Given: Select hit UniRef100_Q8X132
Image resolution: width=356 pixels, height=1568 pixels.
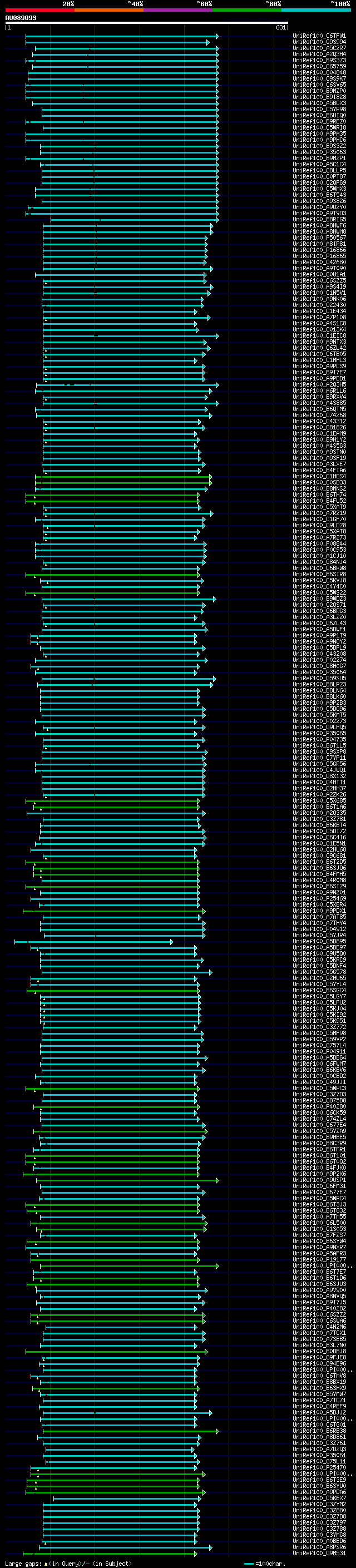Looking at the screenshot, I should [319, 776].
